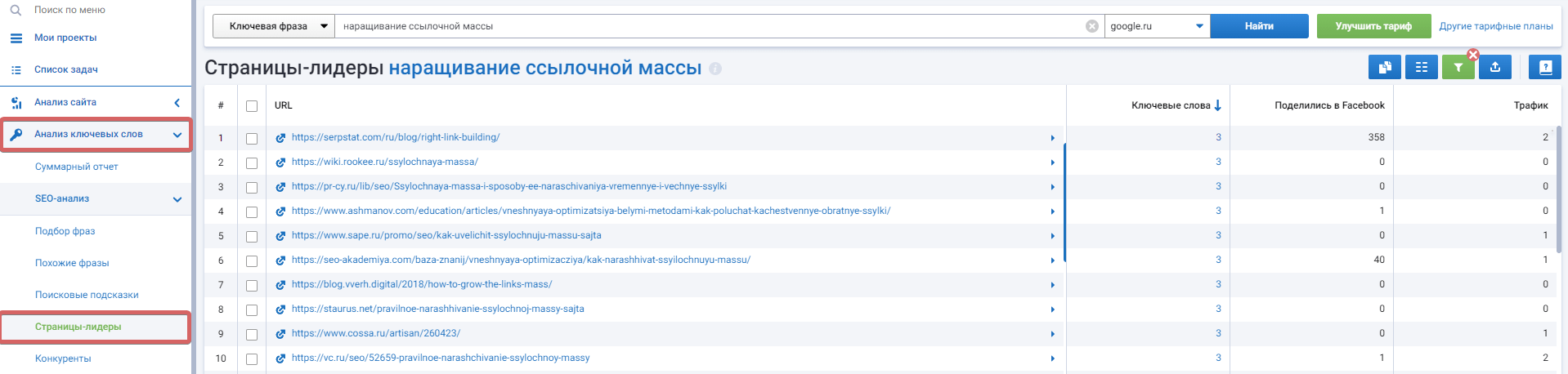Viewport: 1568px width, 374px height.
Task: Expand row arrow for wiki.rookee.ru URL
Action: pos(1053,163)
